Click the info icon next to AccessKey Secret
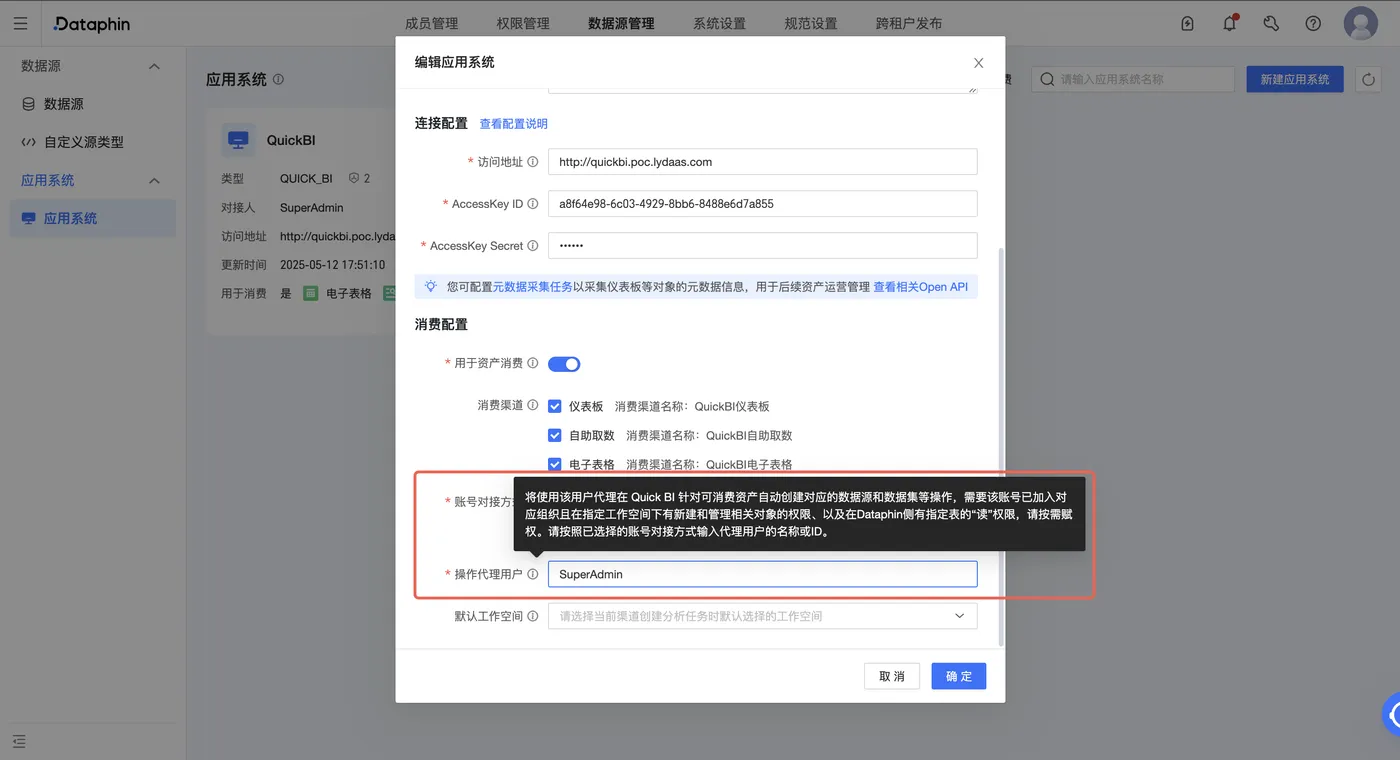 pos(532,246)
